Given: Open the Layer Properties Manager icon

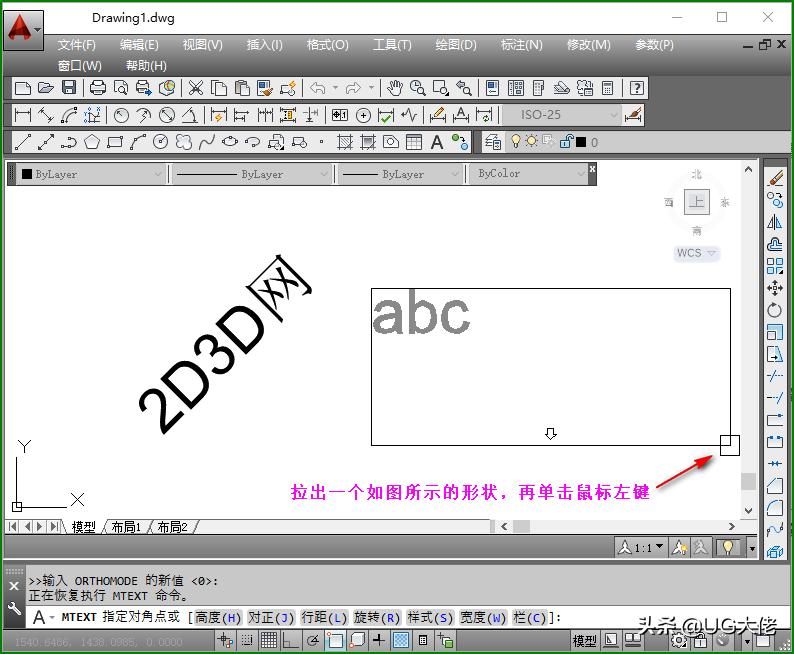Looking at the screenshot, I should click(x=493, y=142).
